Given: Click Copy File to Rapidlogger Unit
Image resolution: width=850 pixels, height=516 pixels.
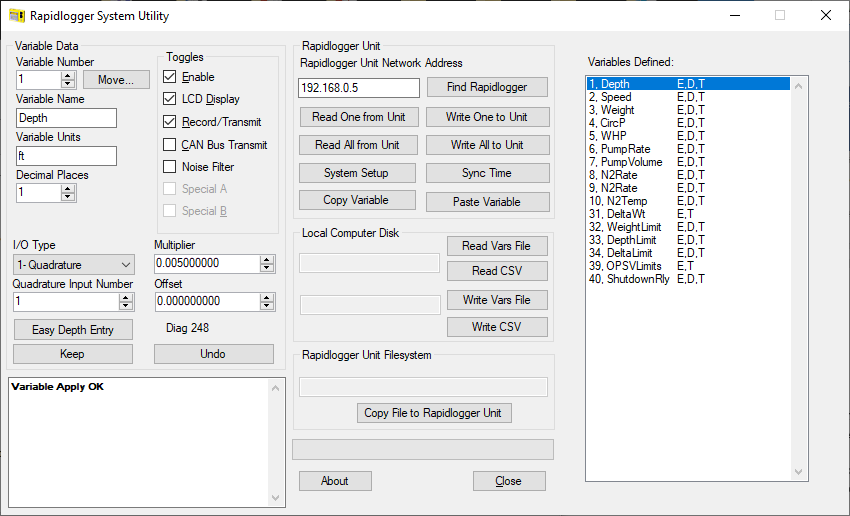Looking at the screenshot, I should pyautogui.click(x=434, y=413).
